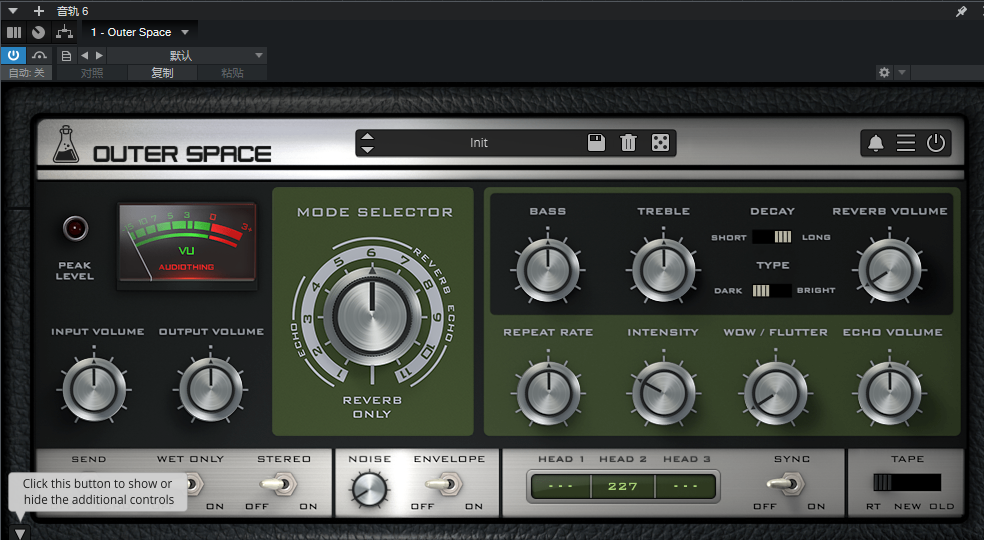Click the flask AudioThing logo
984x540 pixels.
65,144
